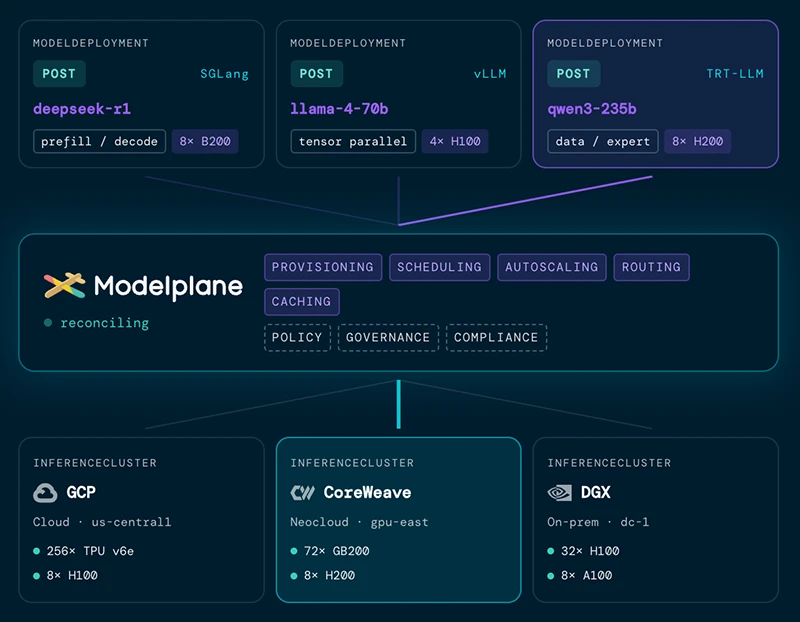800x622 pixels.
Task: Click MODELDEPLOYMENT heading above deepseek-r1
Action: [x=91, y=43]
